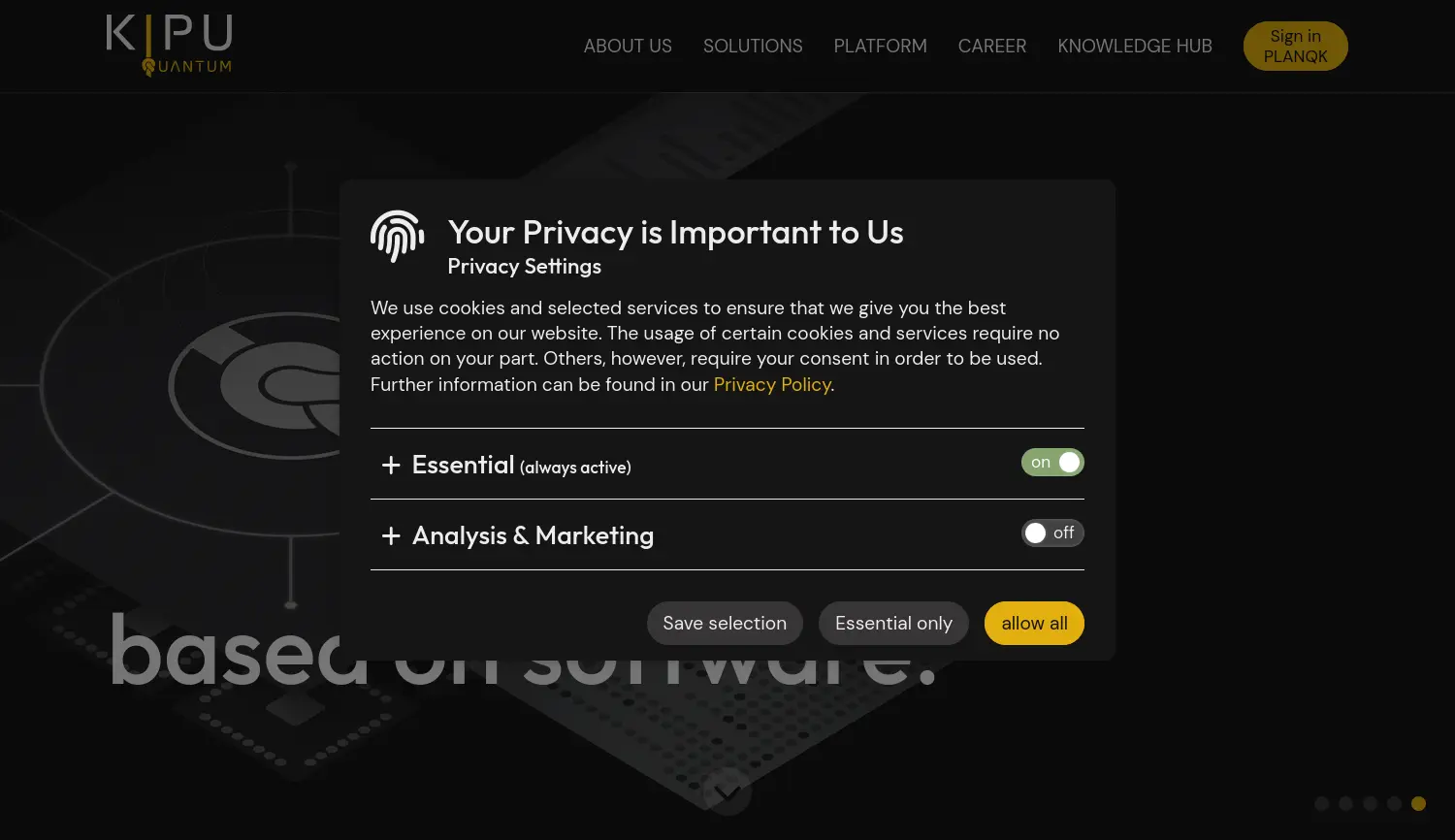
Task: Open the Privacy Policy link
Action: (772, 385)
